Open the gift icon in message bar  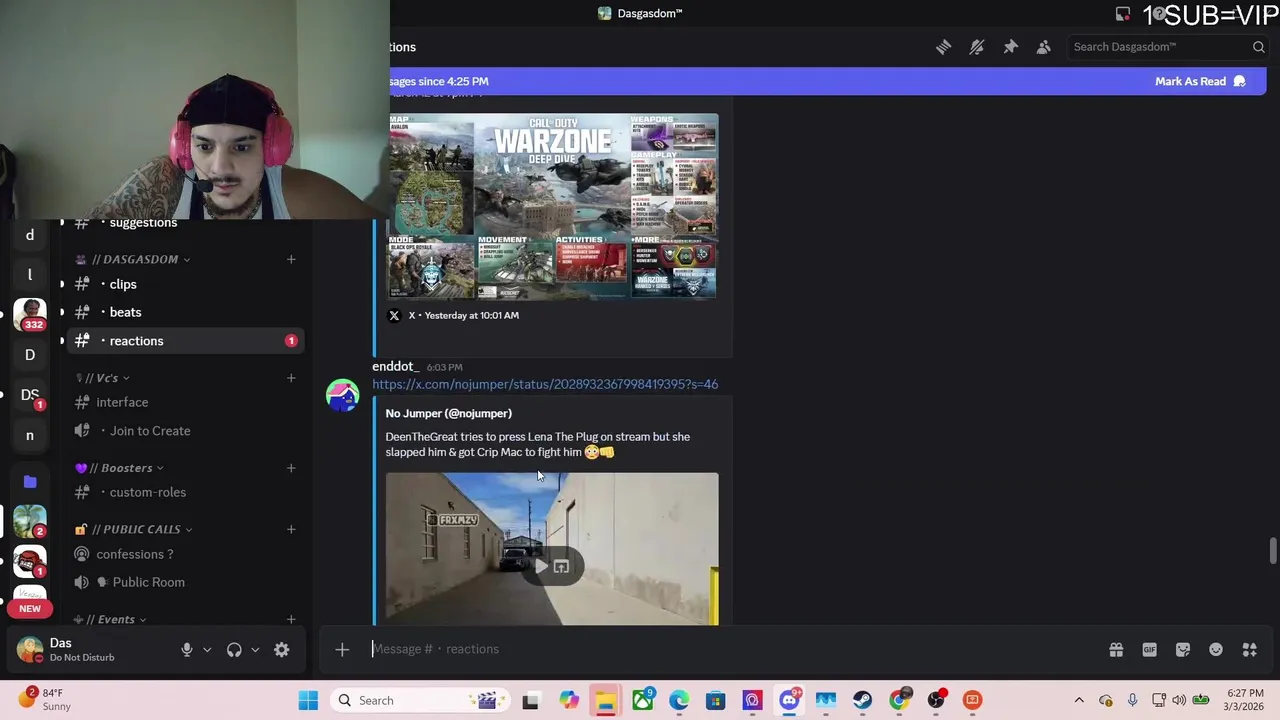pyautogui.click(x=1116, y=650)
